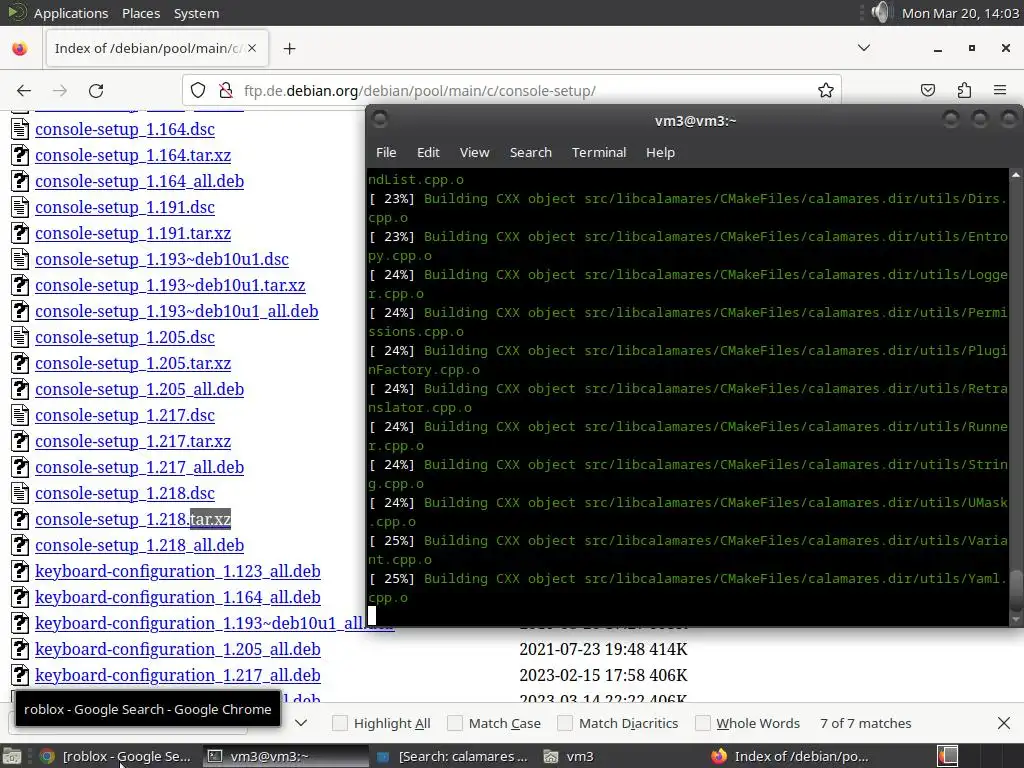Enable the Match Diacritics checkbox
1024x768 pixels.
[565, 723]
